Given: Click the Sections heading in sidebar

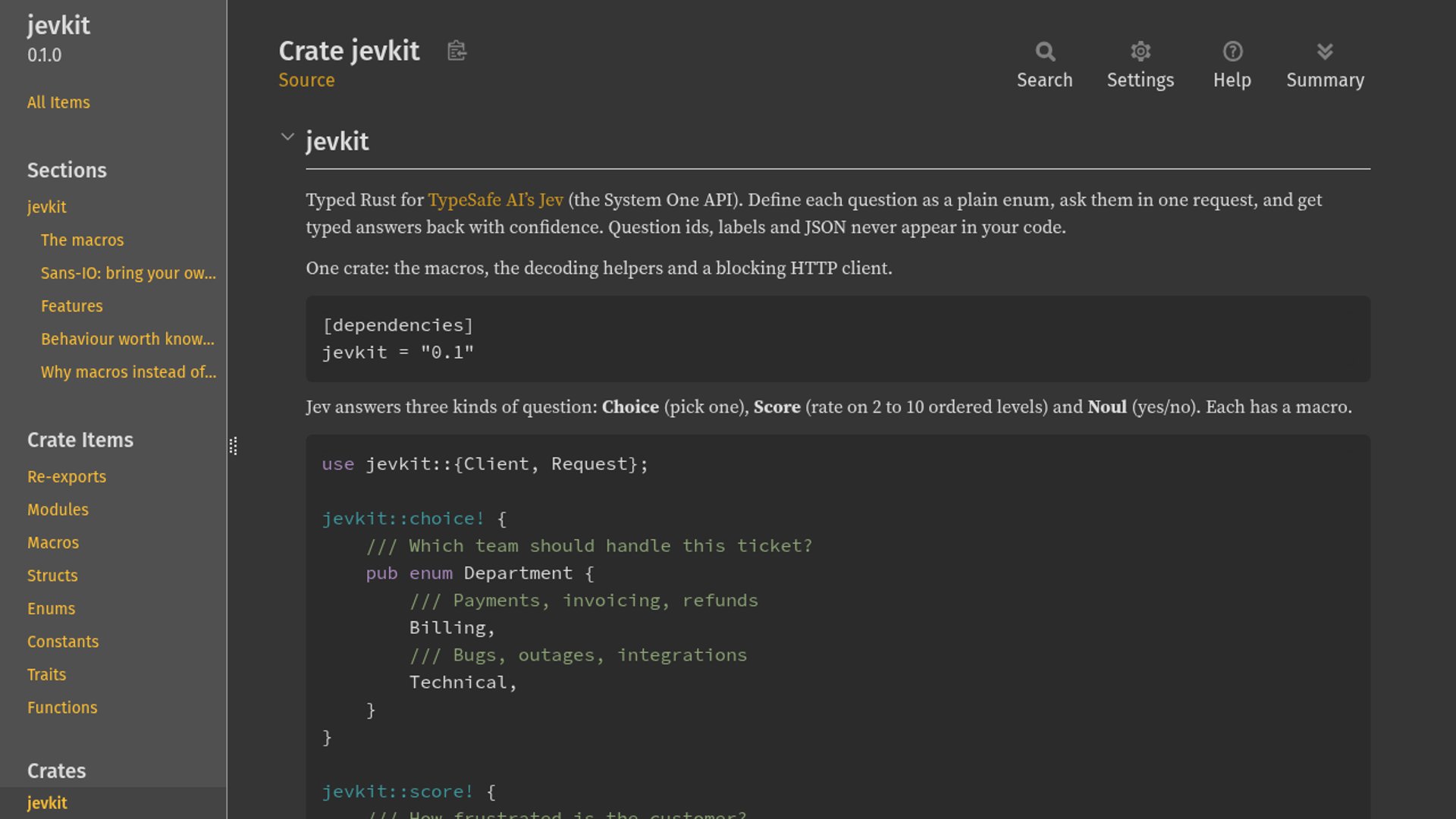Looking at the screenshot, I should click(x=67, y=171).
